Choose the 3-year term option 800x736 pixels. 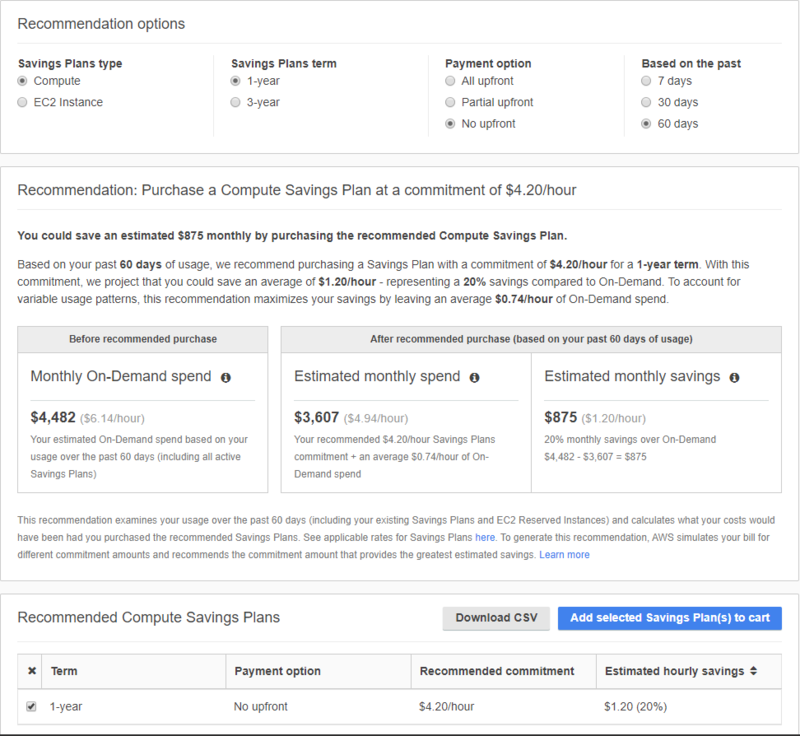236,102
